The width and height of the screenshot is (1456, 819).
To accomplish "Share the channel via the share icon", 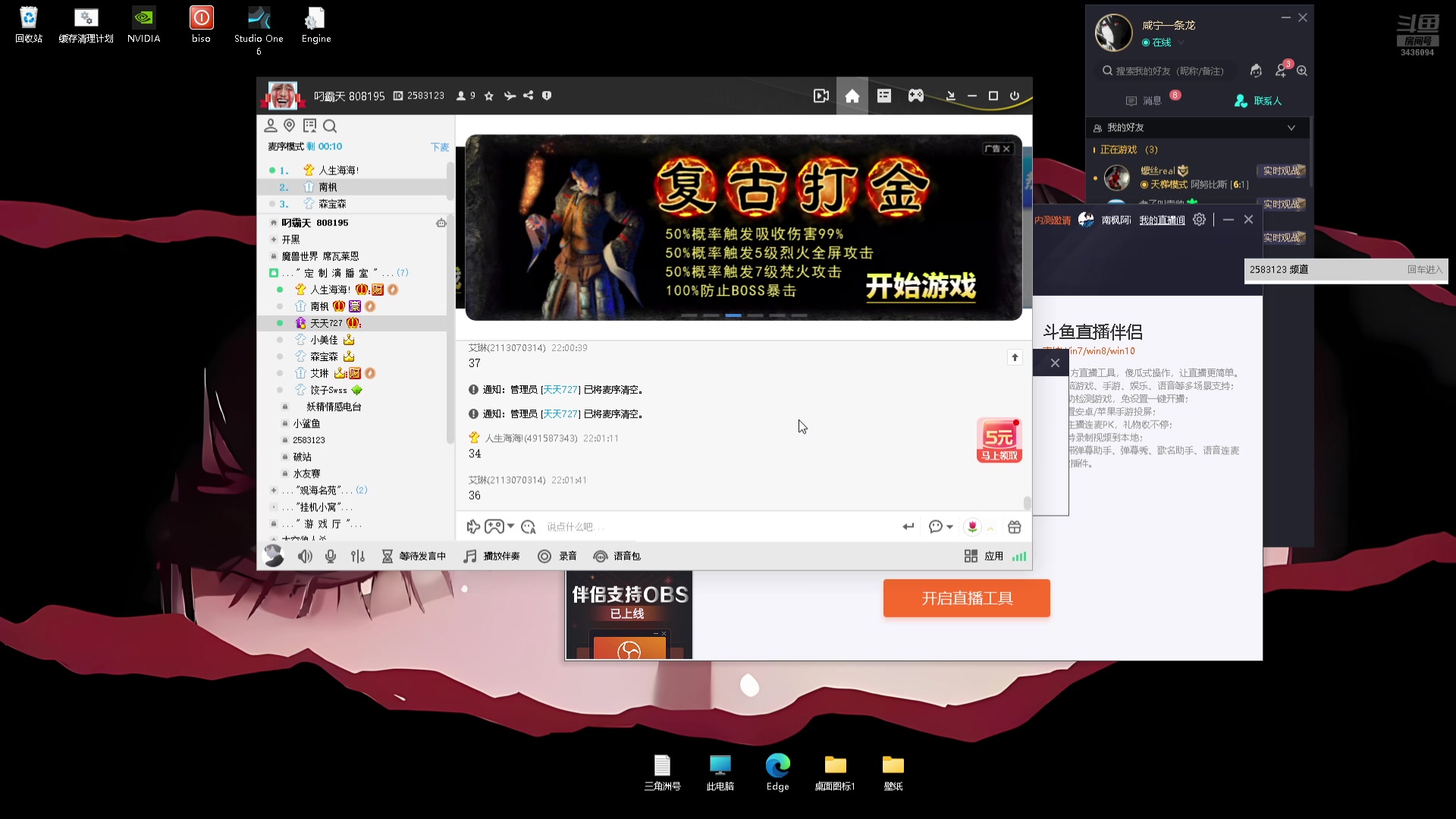I will 529,96.
